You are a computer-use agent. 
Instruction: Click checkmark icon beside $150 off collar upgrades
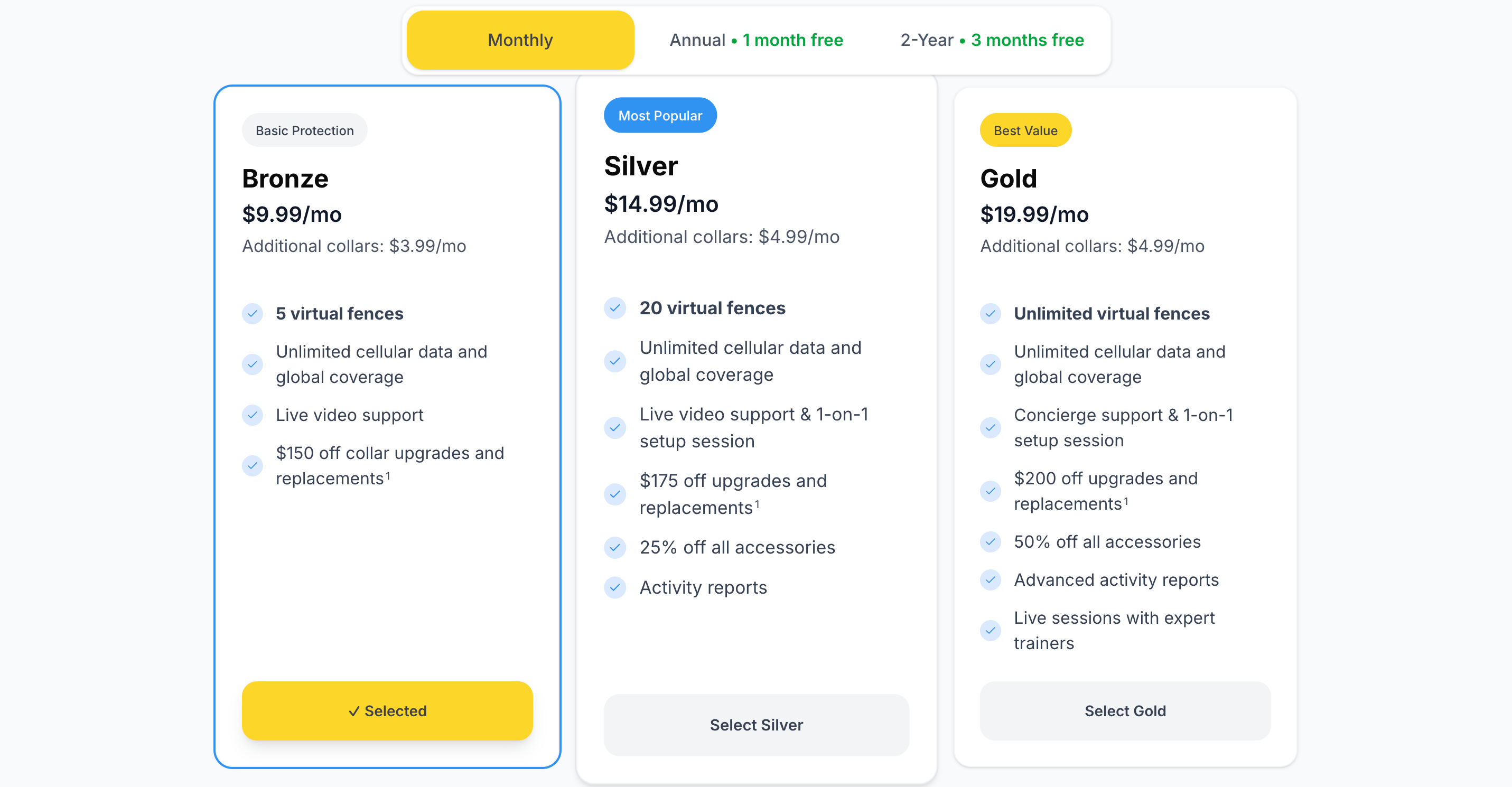253,466
